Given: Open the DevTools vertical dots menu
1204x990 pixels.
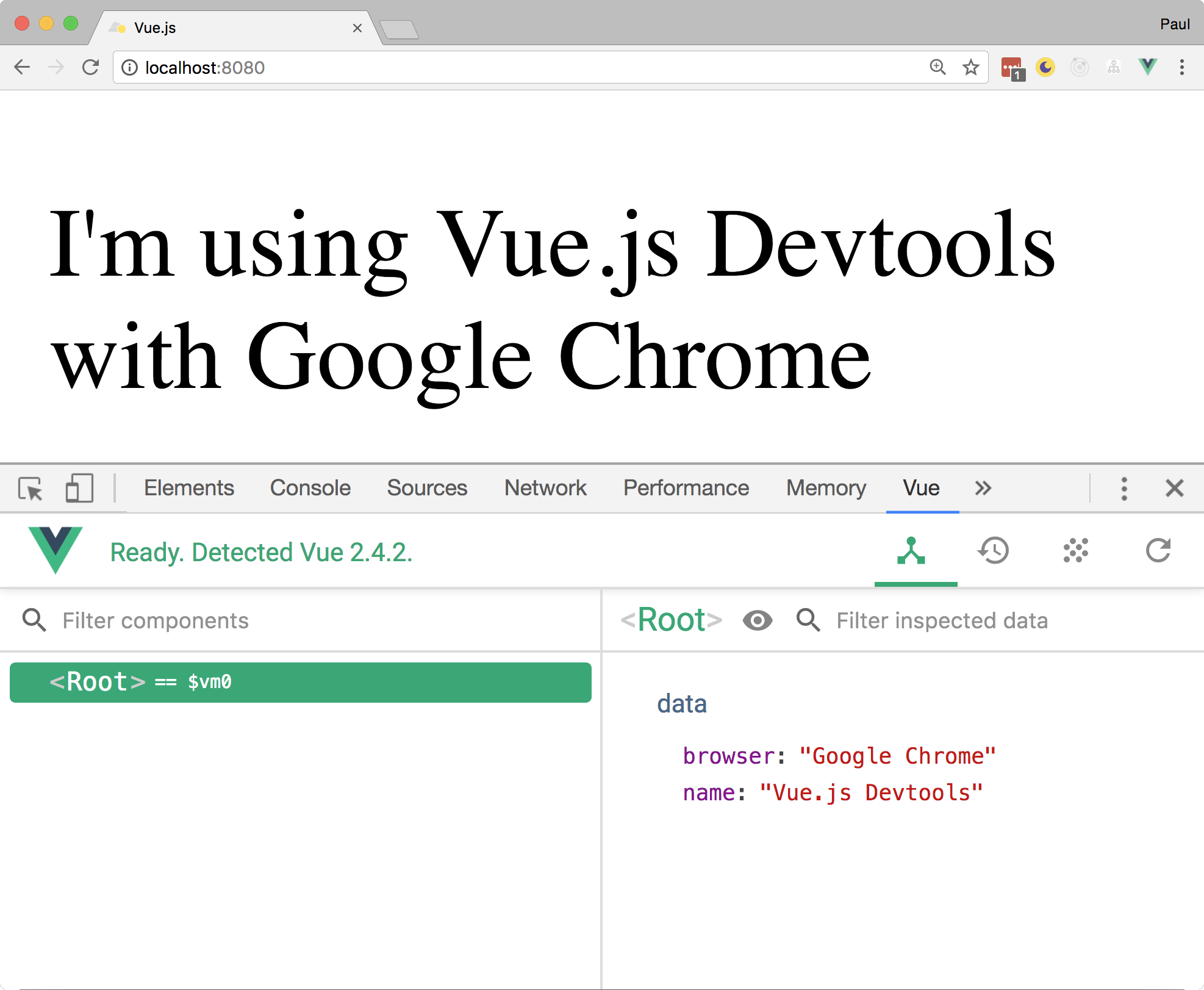Looking at the screenshot, I should point(1124,488).
